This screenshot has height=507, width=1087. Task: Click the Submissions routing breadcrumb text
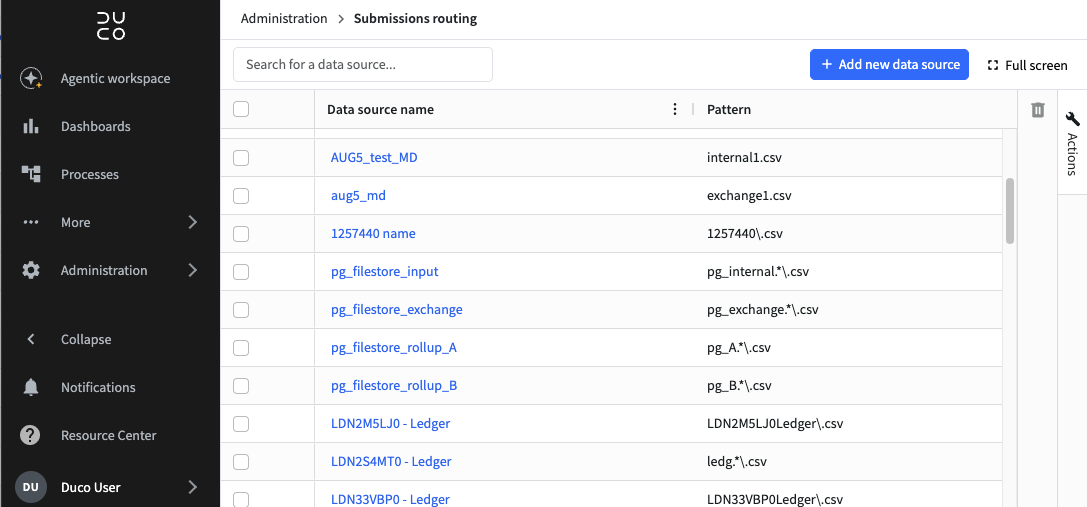pyautogui.click(x=415, y=19)
